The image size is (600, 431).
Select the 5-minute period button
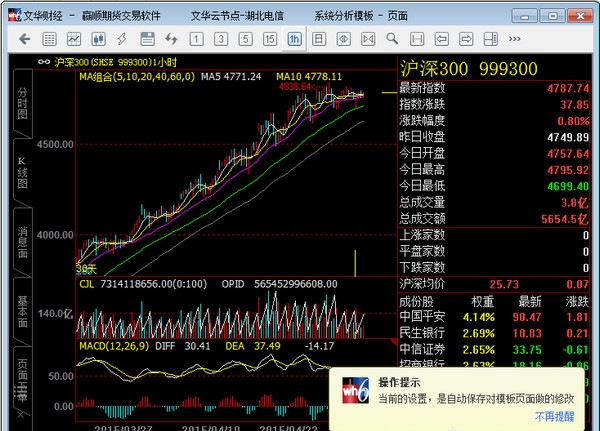tap(245, 39)
